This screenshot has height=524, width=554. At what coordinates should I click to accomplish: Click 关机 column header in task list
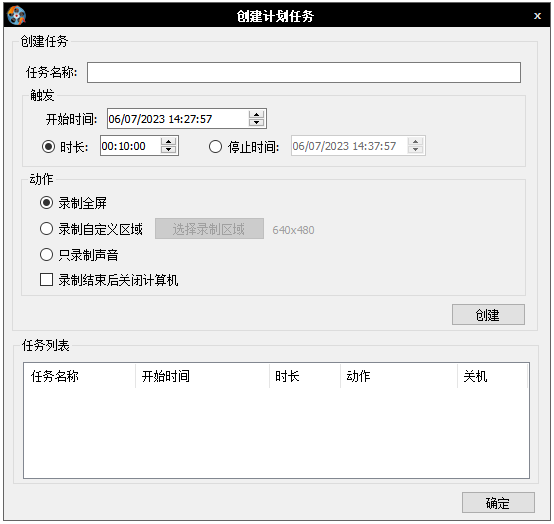coord(493,376)
